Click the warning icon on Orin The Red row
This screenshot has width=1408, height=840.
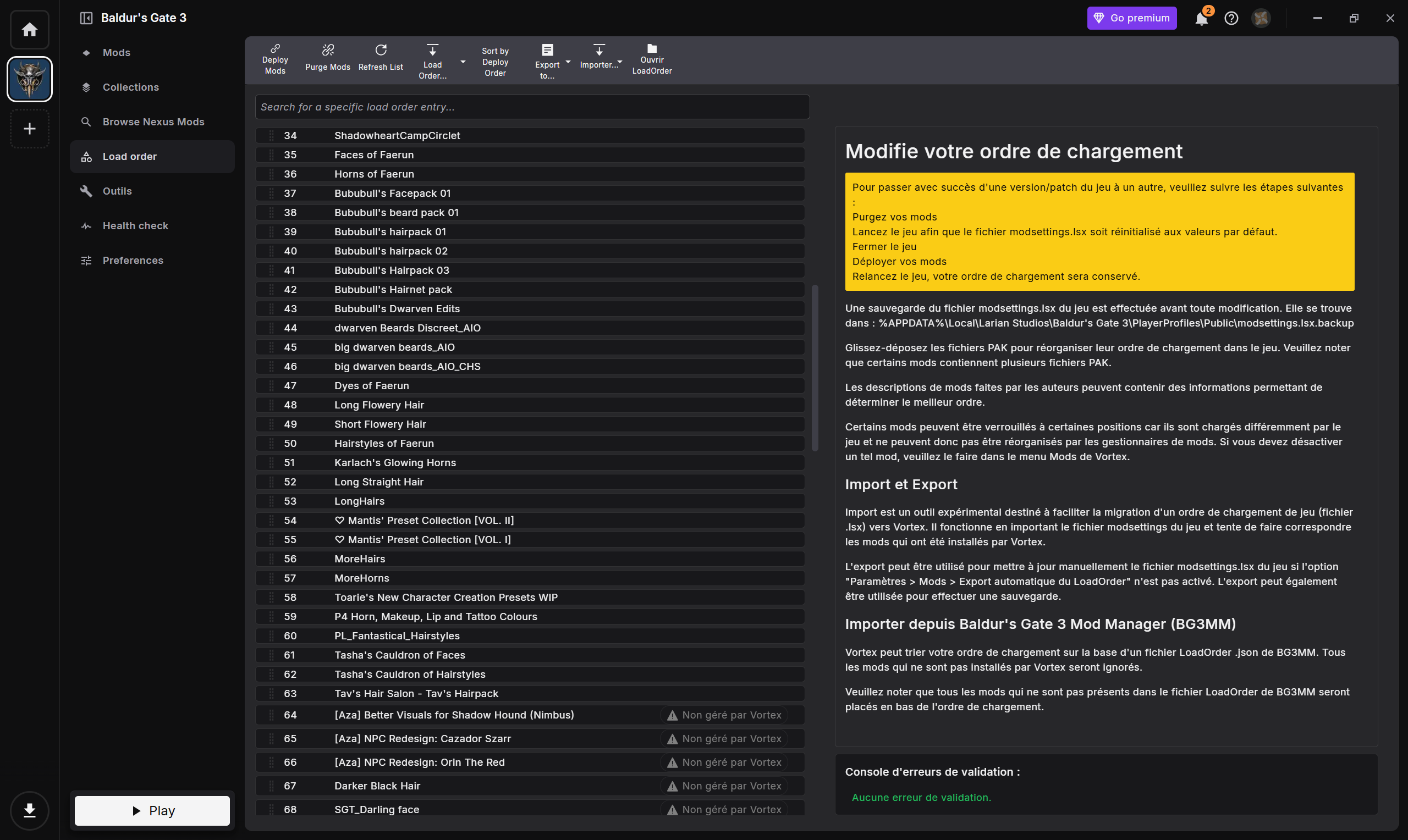click(672, 763)
